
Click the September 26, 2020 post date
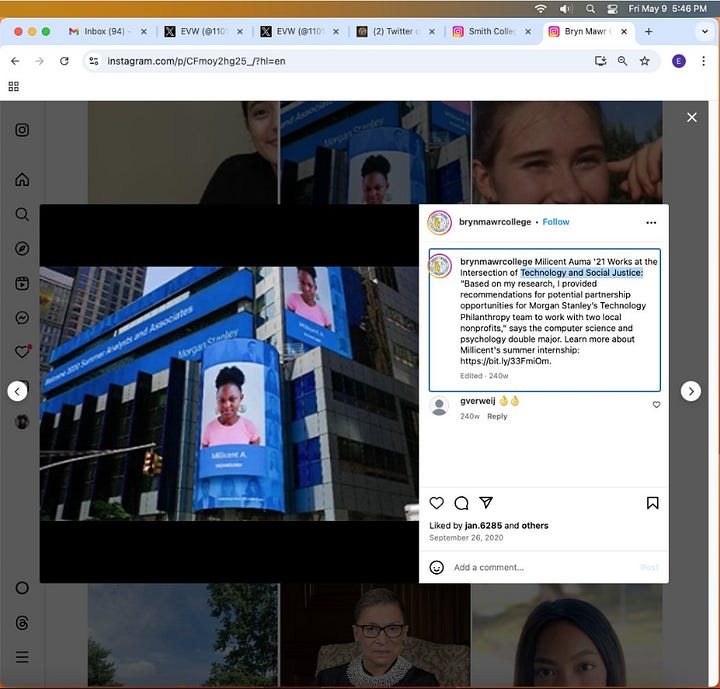(x=466, y=537)
